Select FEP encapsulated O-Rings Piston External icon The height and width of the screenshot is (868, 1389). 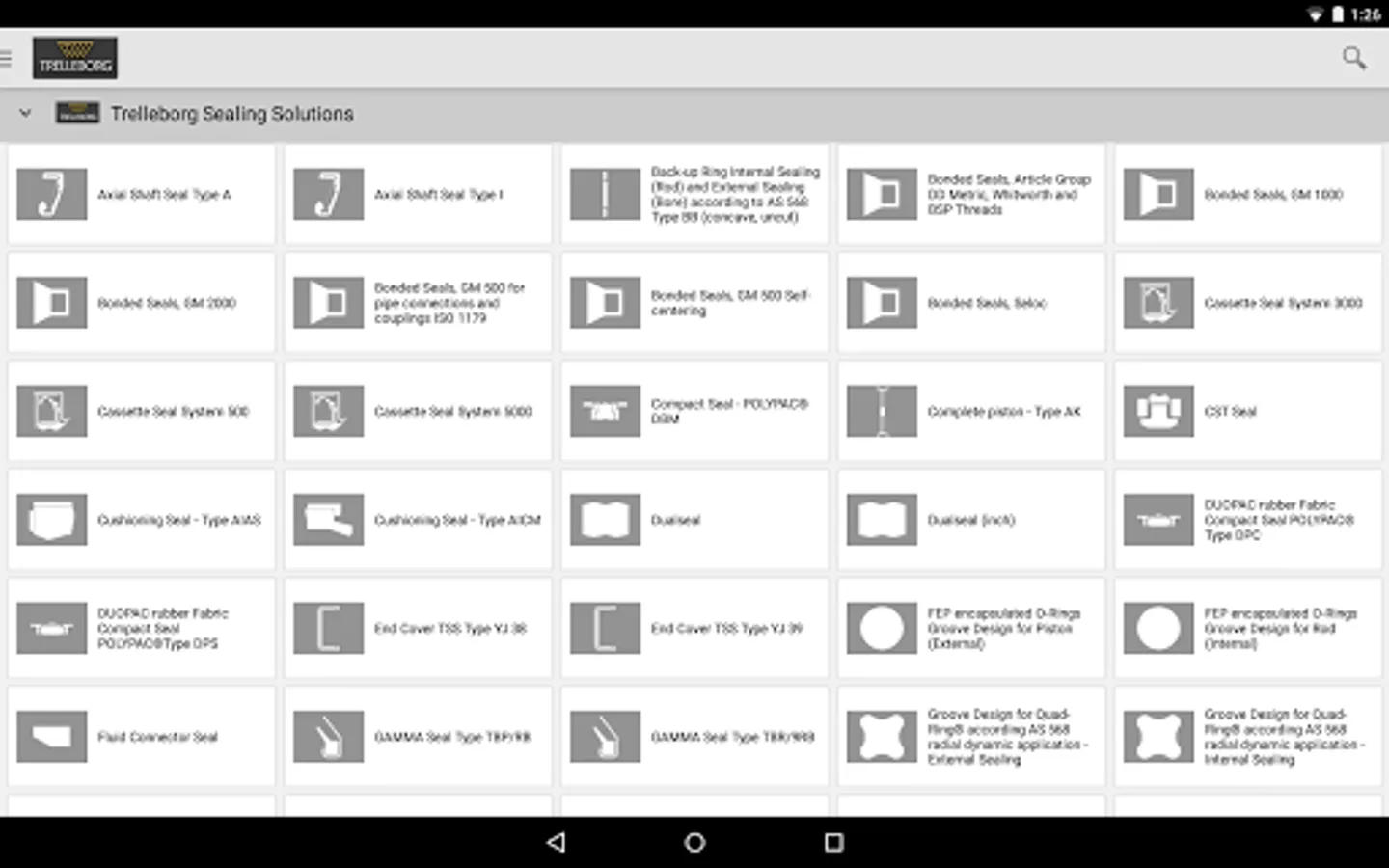coord(883,628)
